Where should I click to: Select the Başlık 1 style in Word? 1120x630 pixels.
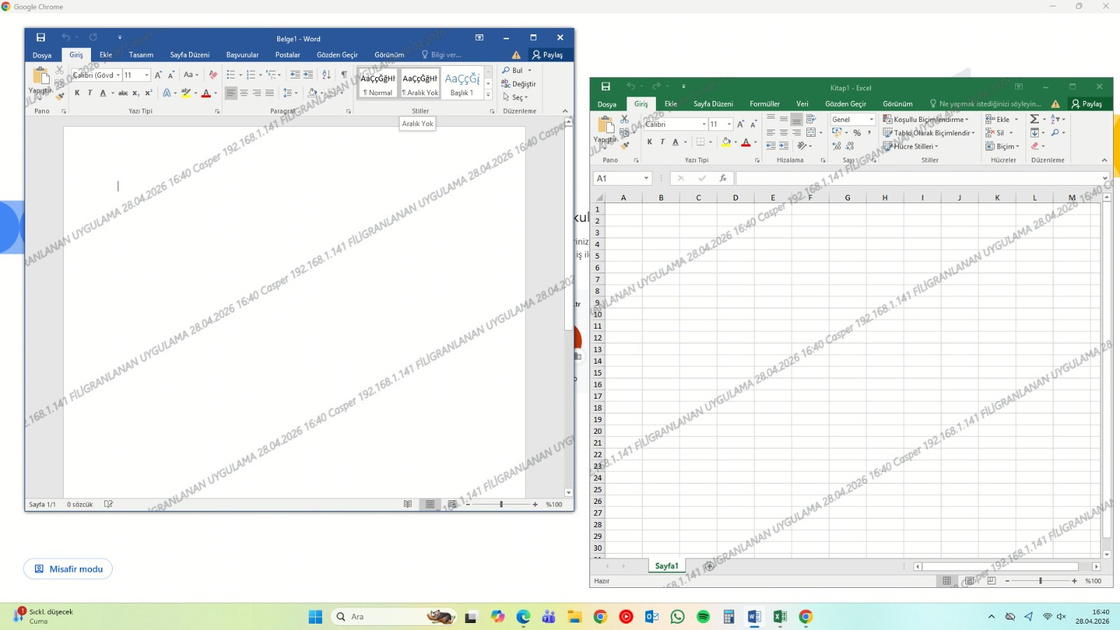(x=461, y=84)
